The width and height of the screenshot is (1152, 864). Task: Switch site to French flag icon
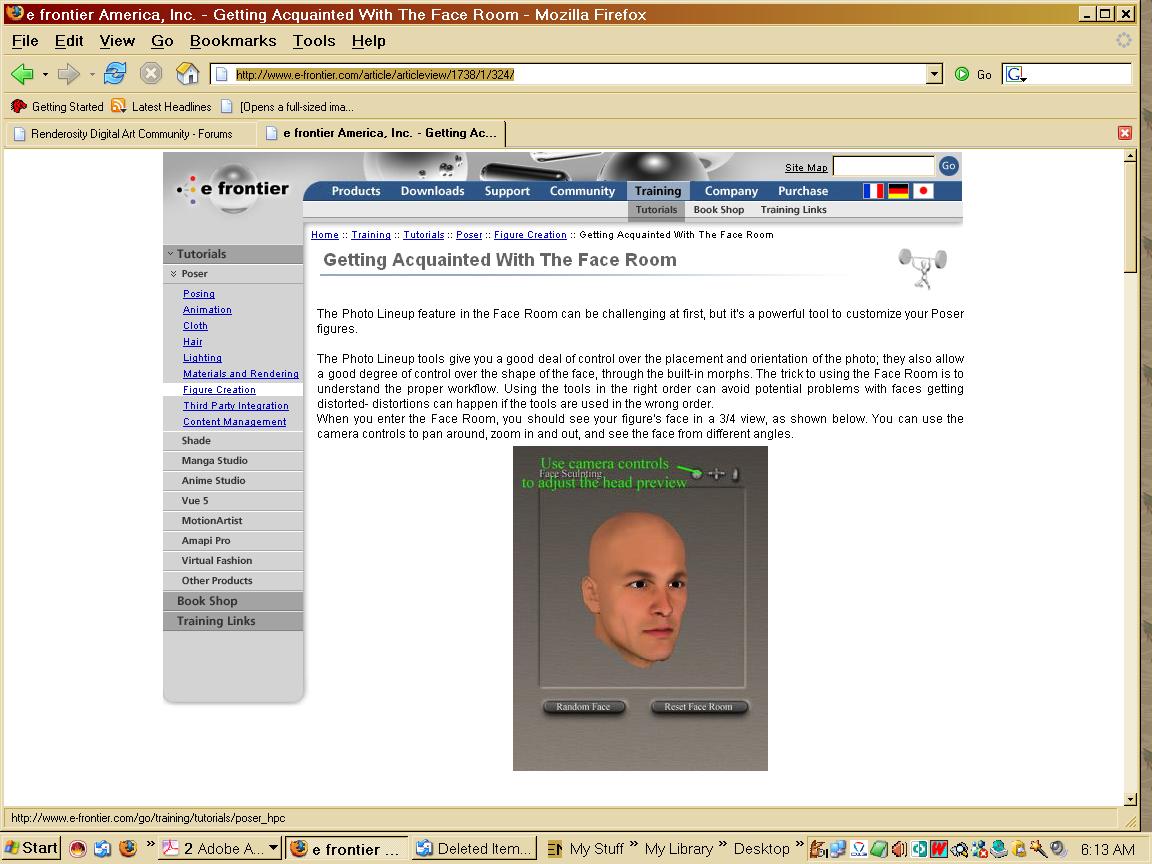[x=874, y=191]
